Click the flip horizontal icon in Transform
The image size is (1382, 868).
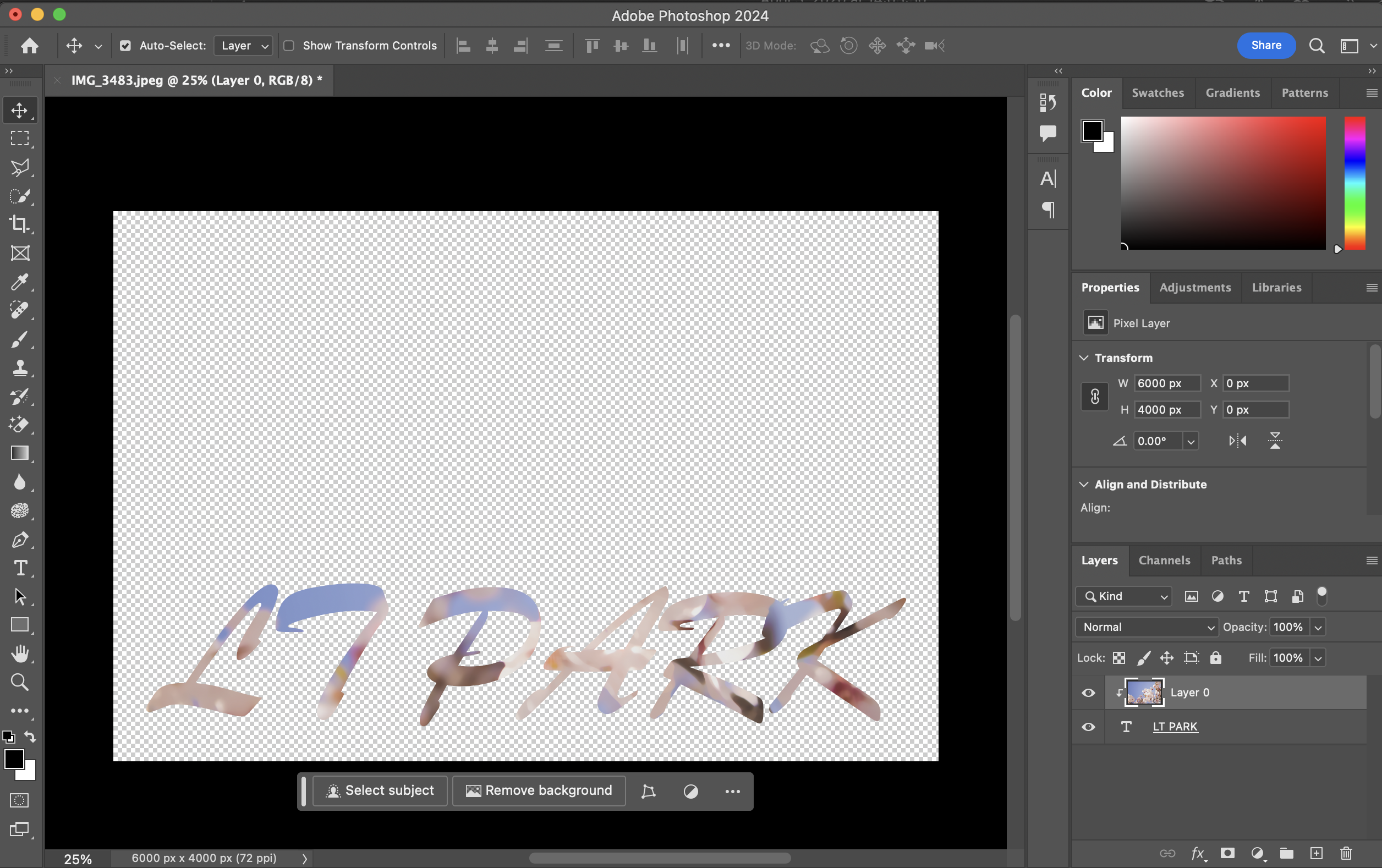[x=1237, y=441]
